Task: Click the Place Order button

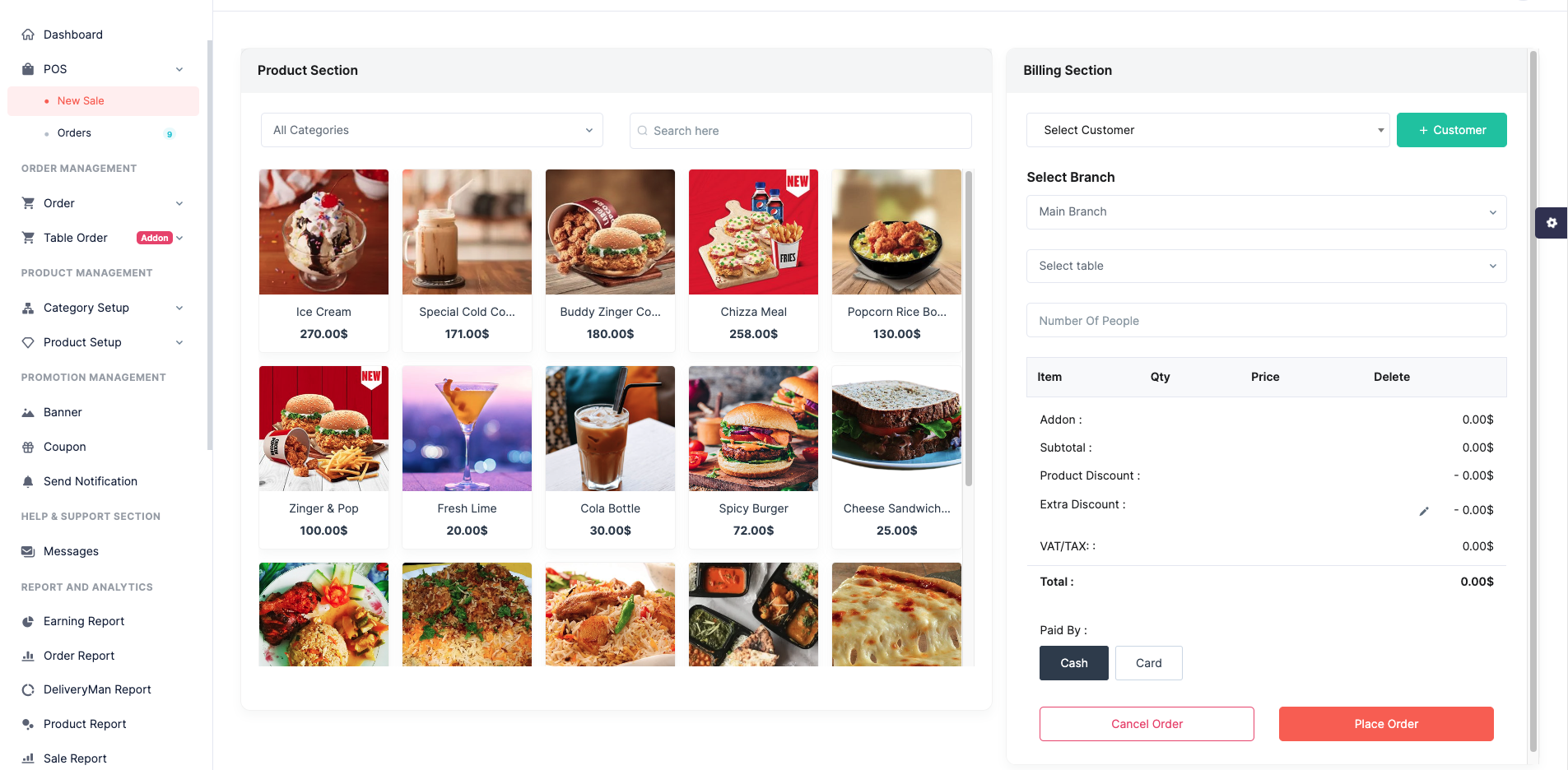Action: pyautogui.click(x=1386, y=724)
